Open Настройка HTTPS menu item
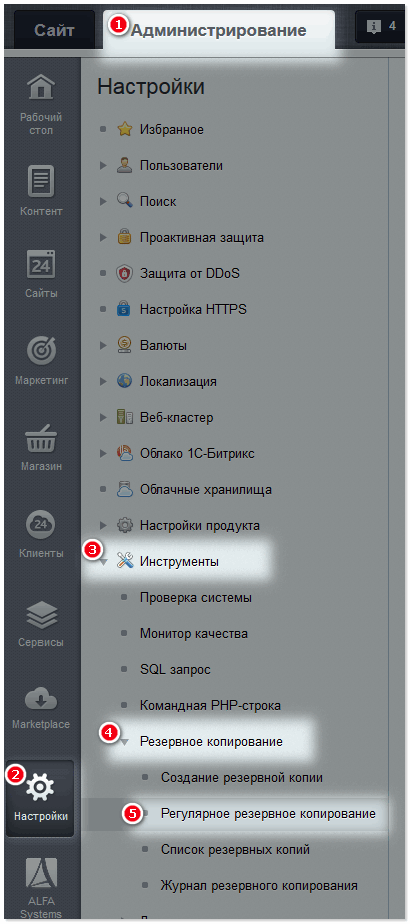410x924 pixels. [x=193, y=309]
